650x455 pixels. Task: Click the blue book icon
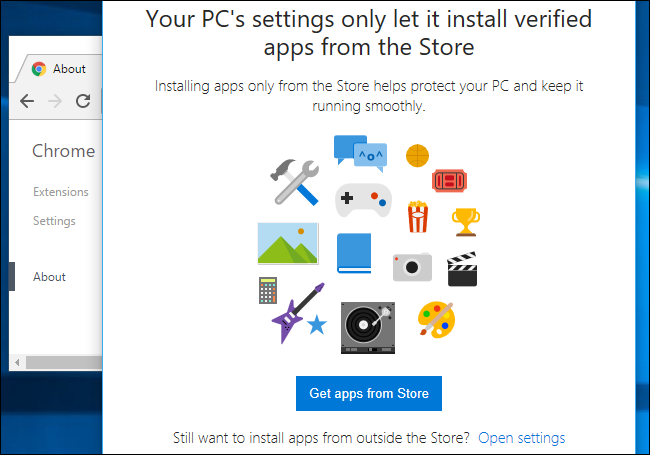[354, 254]
